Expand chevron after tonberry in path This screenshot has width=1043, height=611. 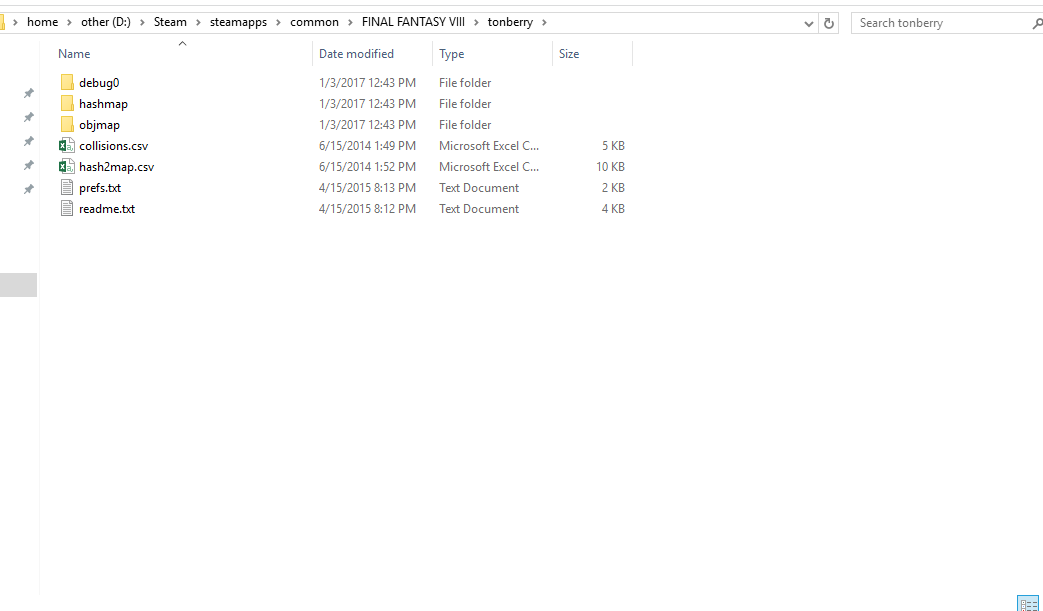(544, 23)
